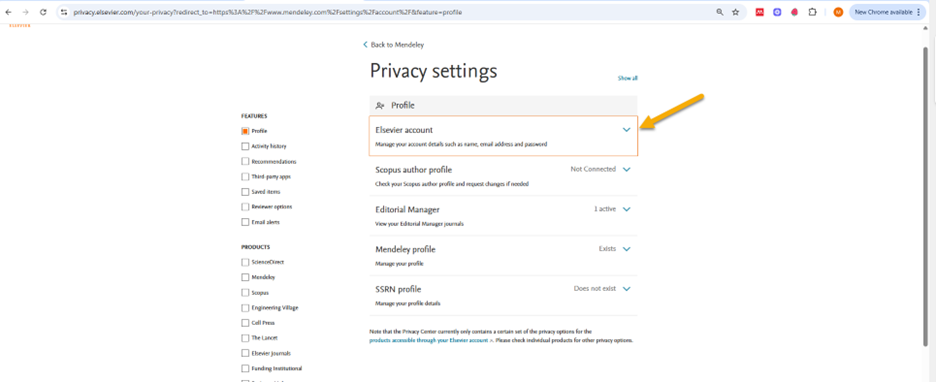Check the ScienceDirect product checkbox
Image resolution: width=936 pixels, height=382 pixels.
point(245,262)
